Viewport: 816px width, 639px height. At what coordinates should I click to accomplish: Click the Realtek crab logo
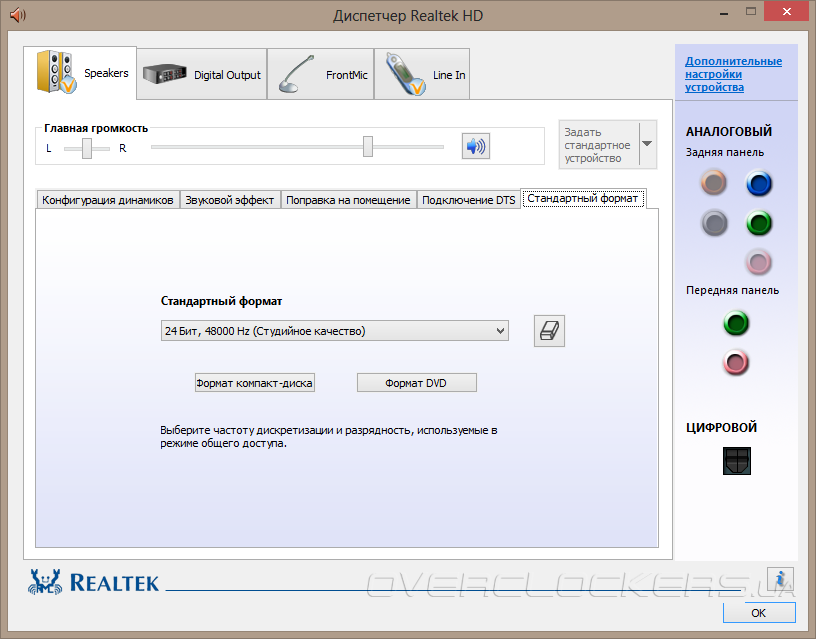pos(45,582)
